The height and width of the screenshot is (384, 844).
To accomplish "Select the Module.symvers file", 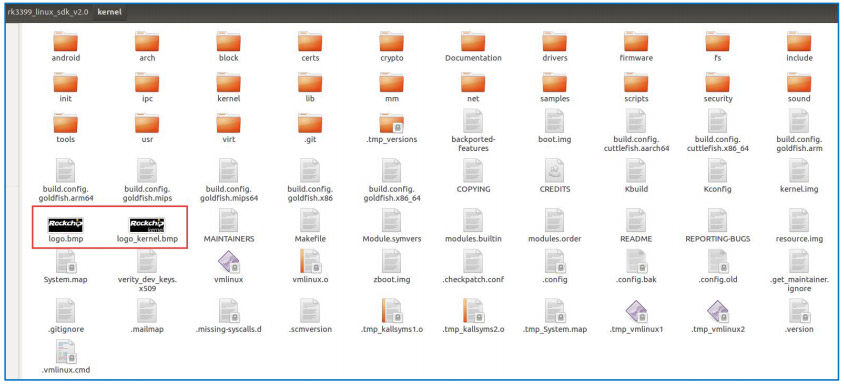I will 391,220.
